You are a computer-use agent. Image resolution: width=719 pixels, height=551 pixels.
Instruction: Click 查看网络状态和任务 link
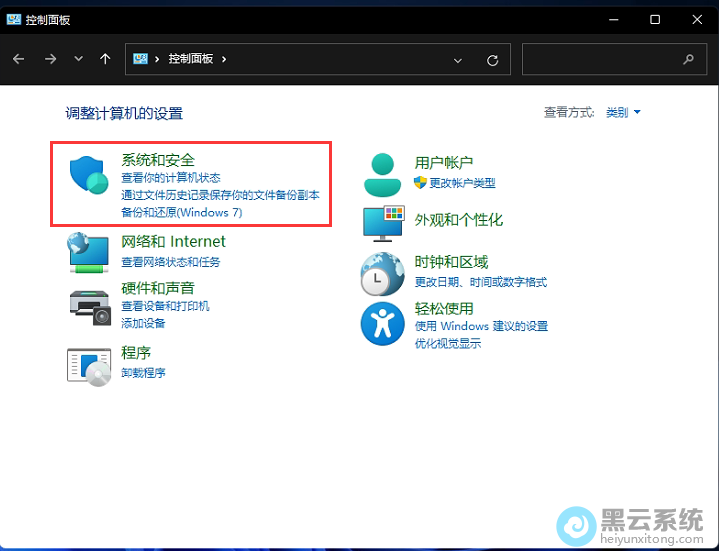(x=170, y=262)
